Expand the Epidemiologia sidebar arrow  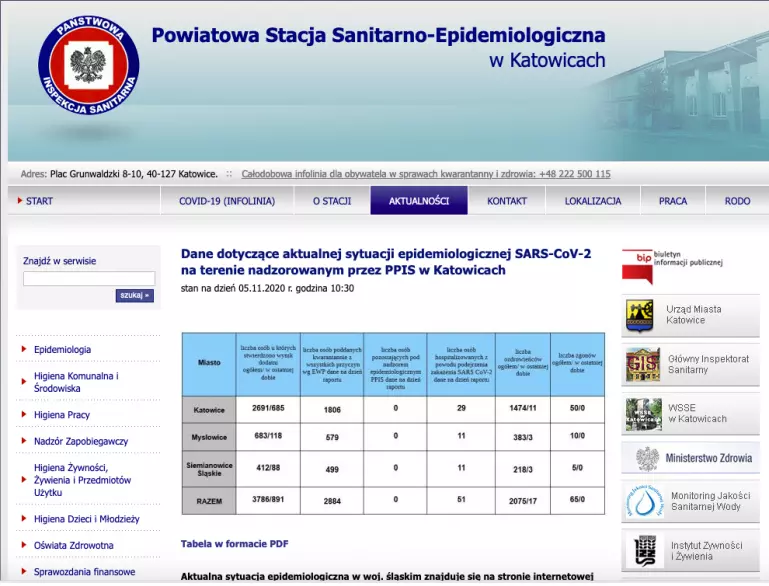(x=24, y=349)
